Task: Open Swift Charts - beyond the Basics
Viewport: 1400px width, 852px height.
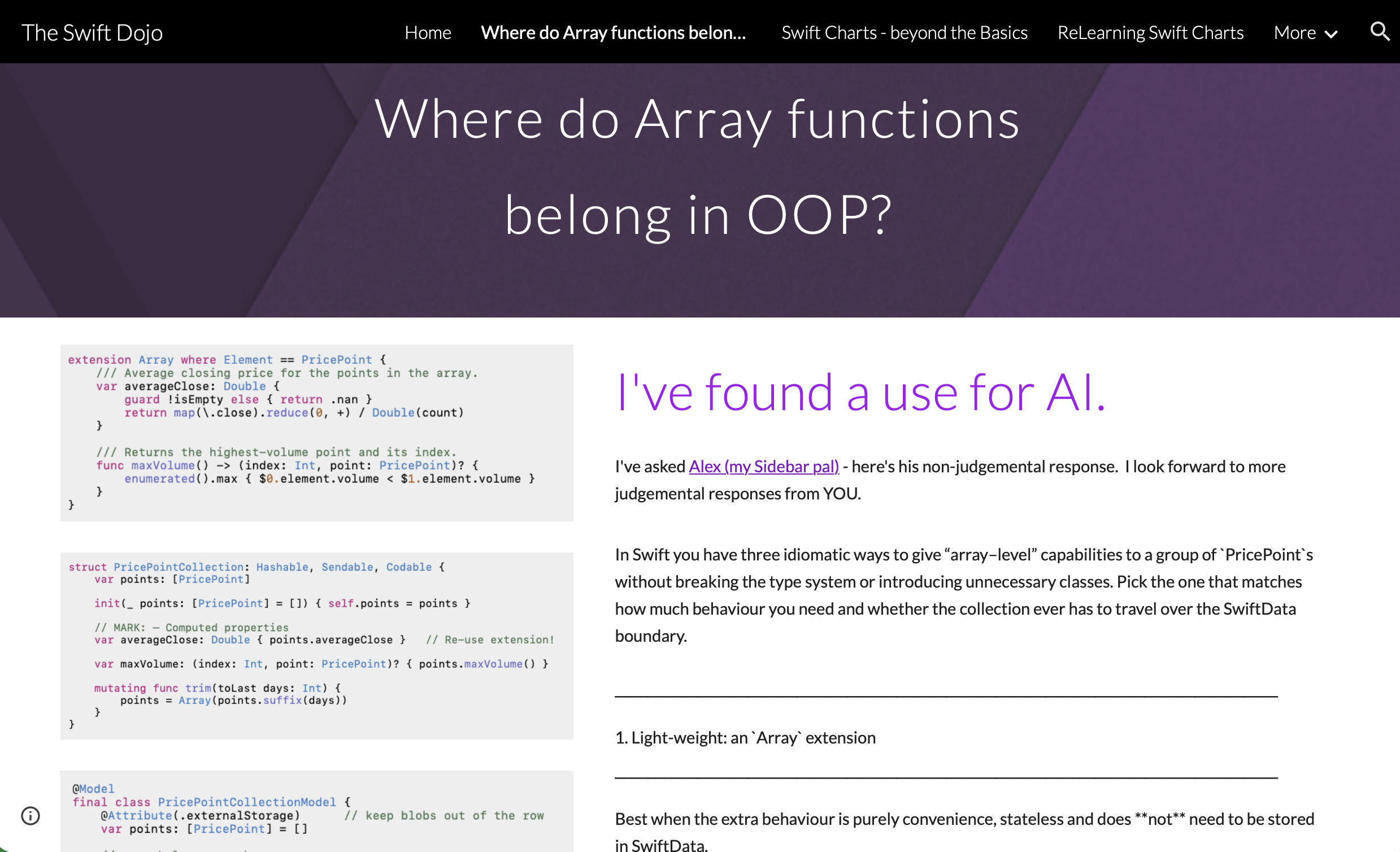Action: tap(905, 33)
